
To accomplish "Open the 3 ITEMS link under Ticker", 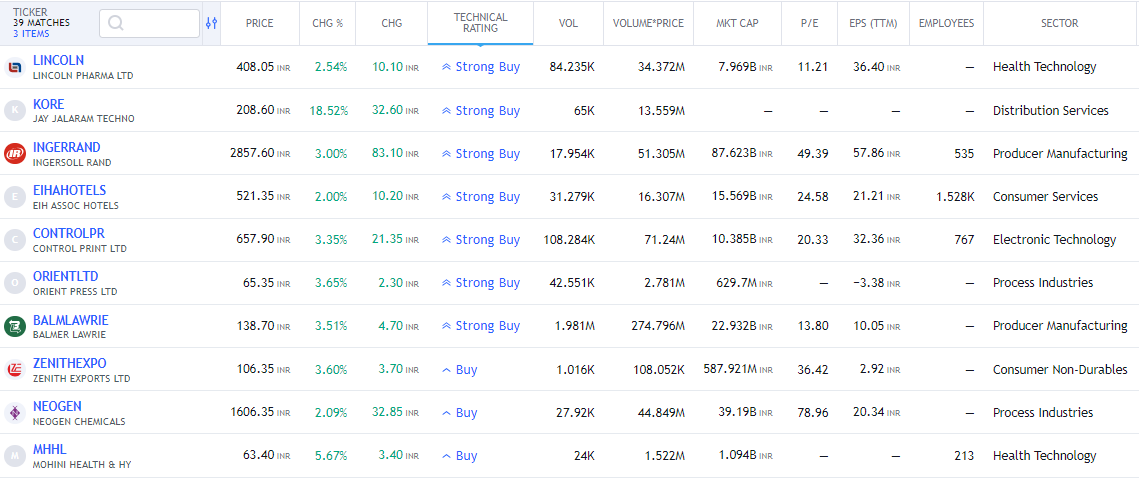I will (x=31, y=33).
